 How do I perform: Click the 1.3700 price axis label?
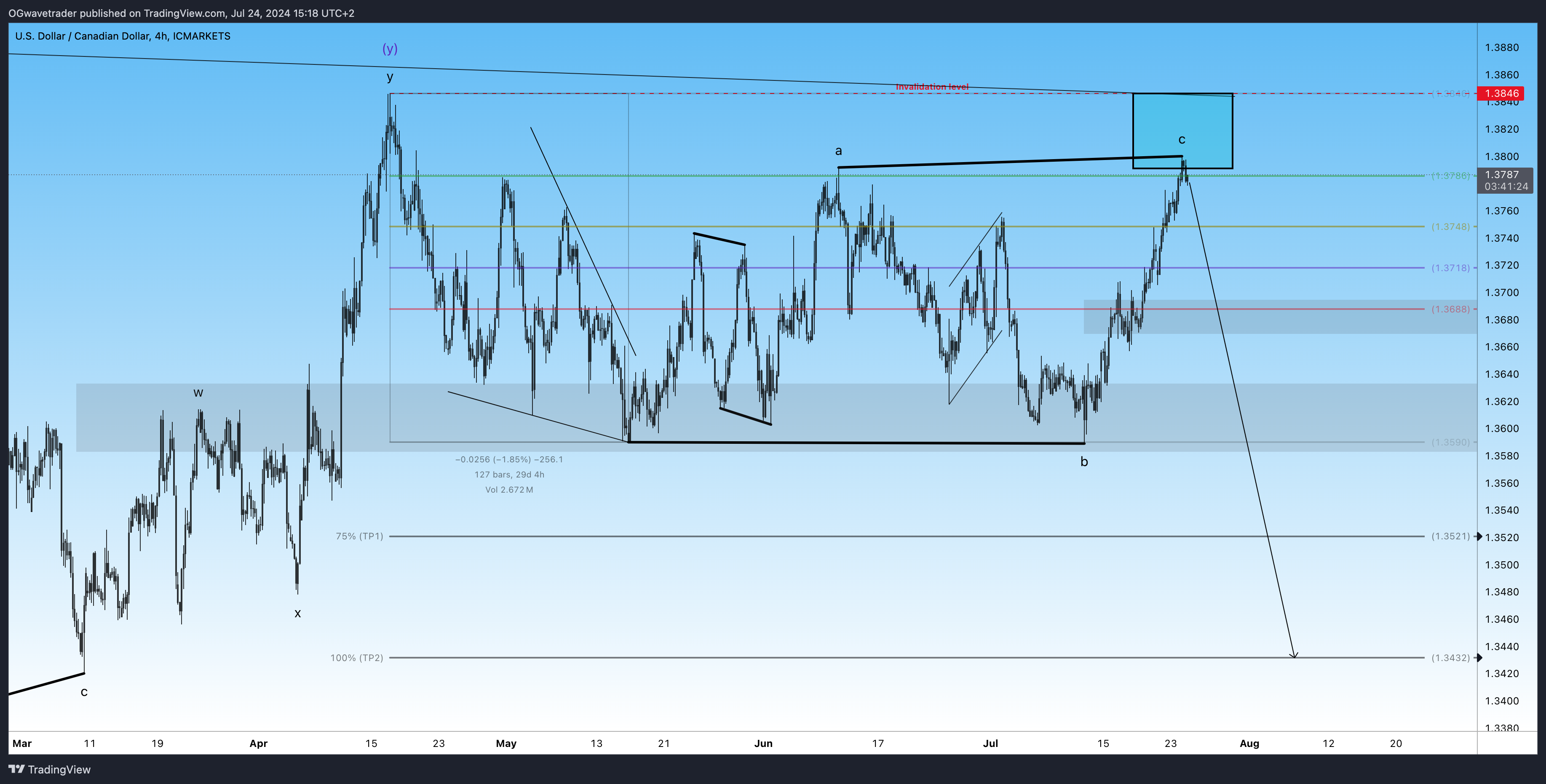1502,293
